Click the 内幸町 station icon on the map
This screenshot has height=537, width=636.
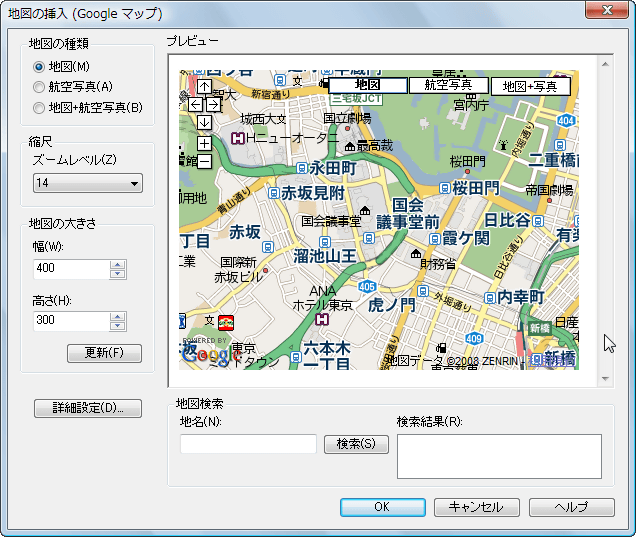point(490,298)
